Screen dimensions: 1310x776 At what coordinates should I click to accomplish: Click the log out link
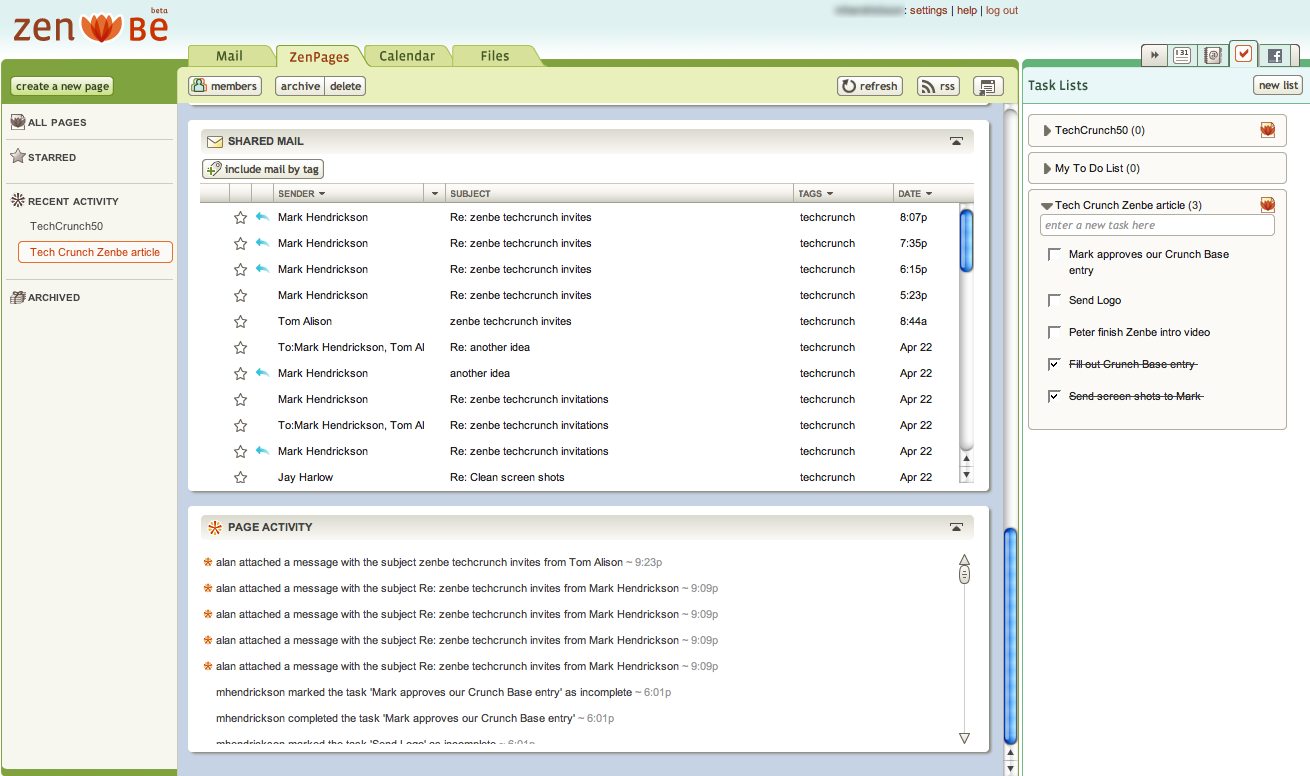tap(1002, 10)
